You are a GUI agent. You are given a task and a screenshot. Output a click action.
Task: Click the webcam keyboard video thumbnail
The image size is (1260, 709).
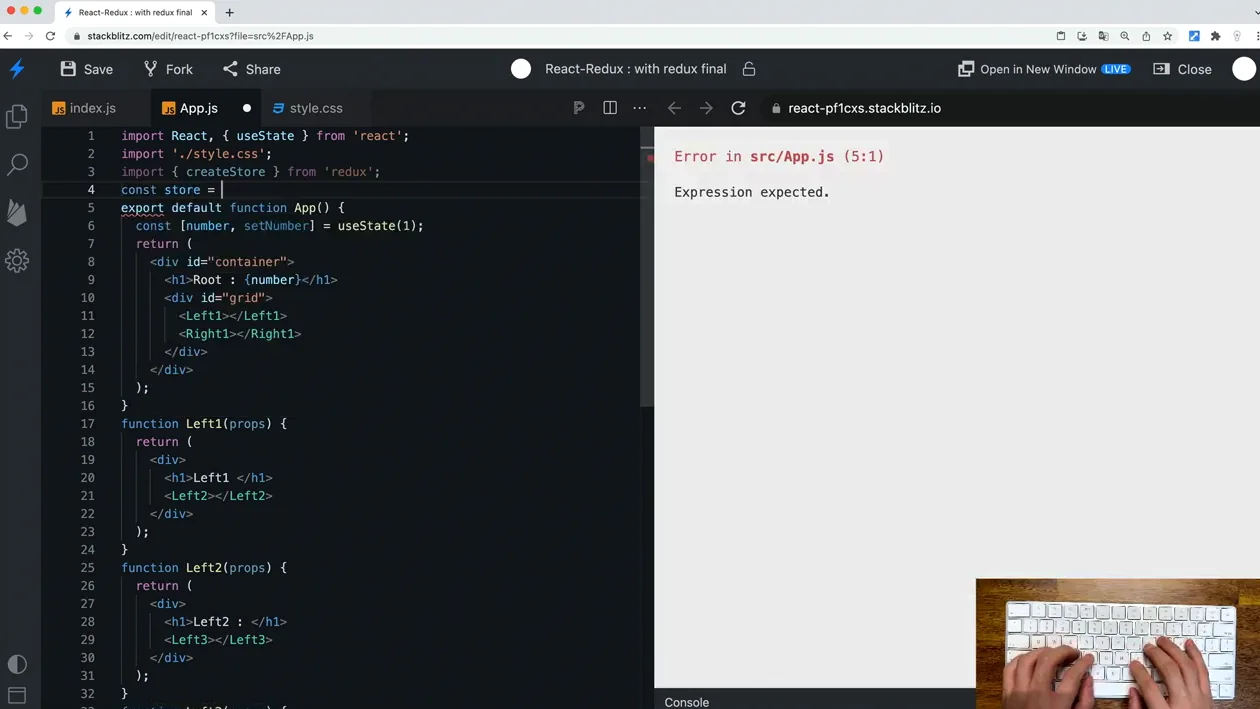[x=1118, y=643]
